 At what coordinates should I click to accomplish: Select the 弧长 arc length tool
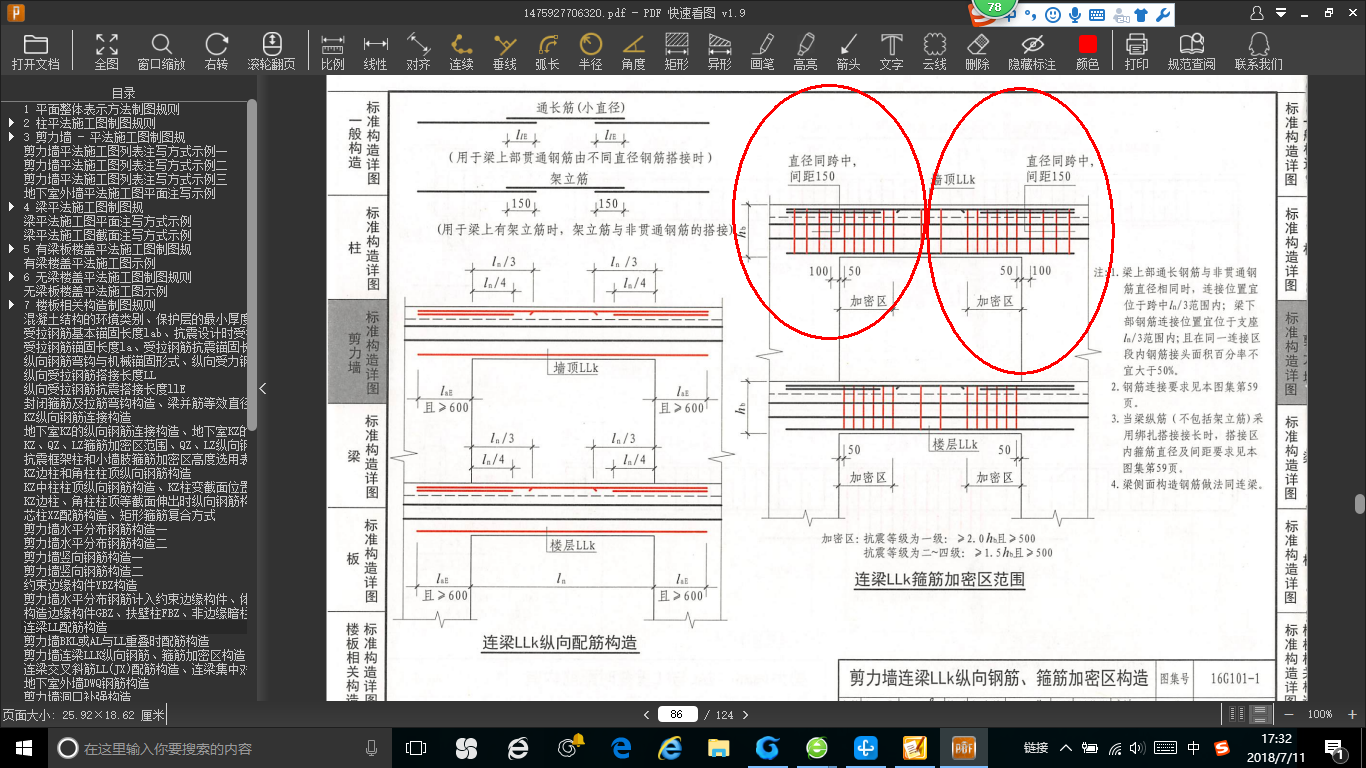coord(547,51)
